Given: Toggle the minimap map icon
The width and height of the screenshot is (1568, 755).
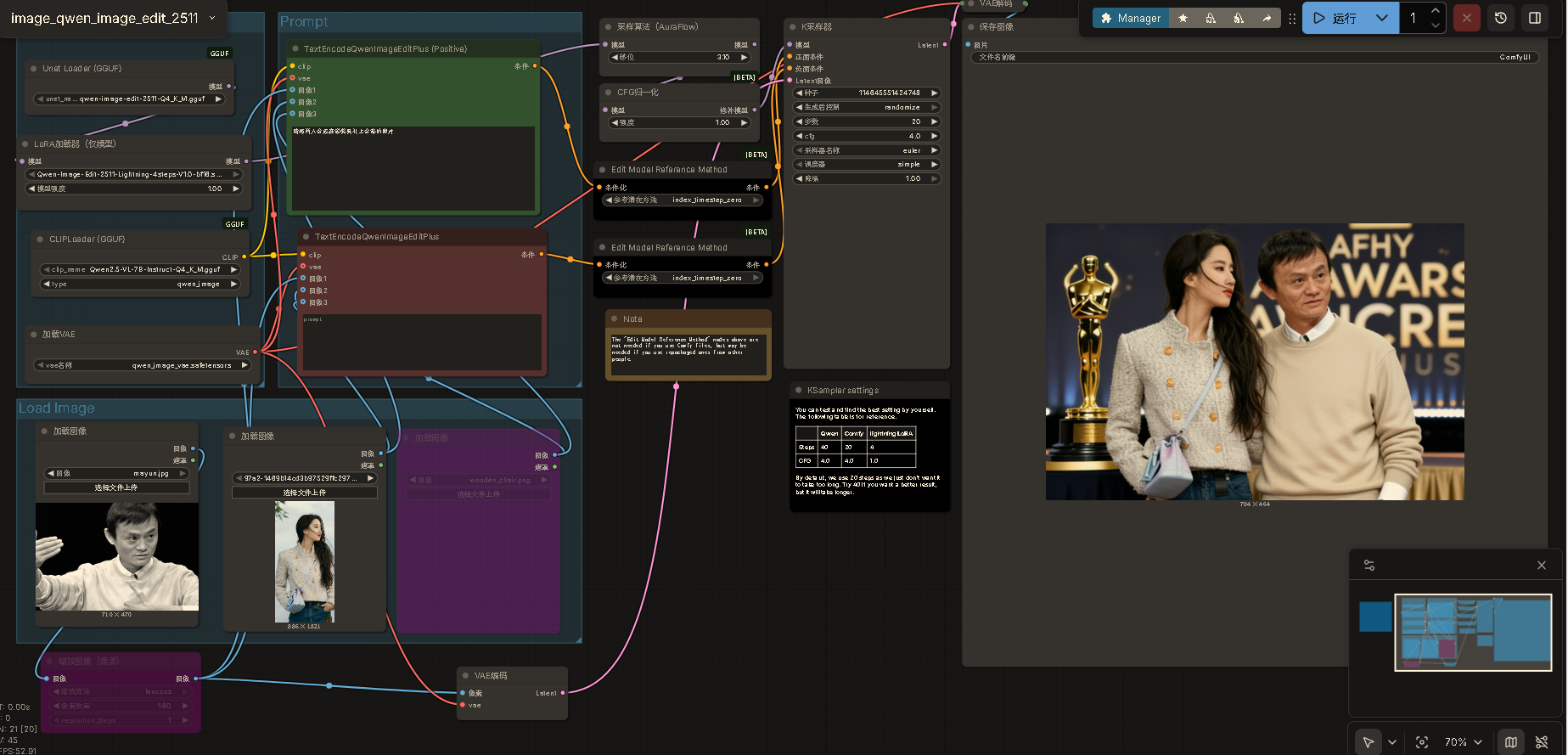Looking at the screenshot, I should (x=1511, y=742).
